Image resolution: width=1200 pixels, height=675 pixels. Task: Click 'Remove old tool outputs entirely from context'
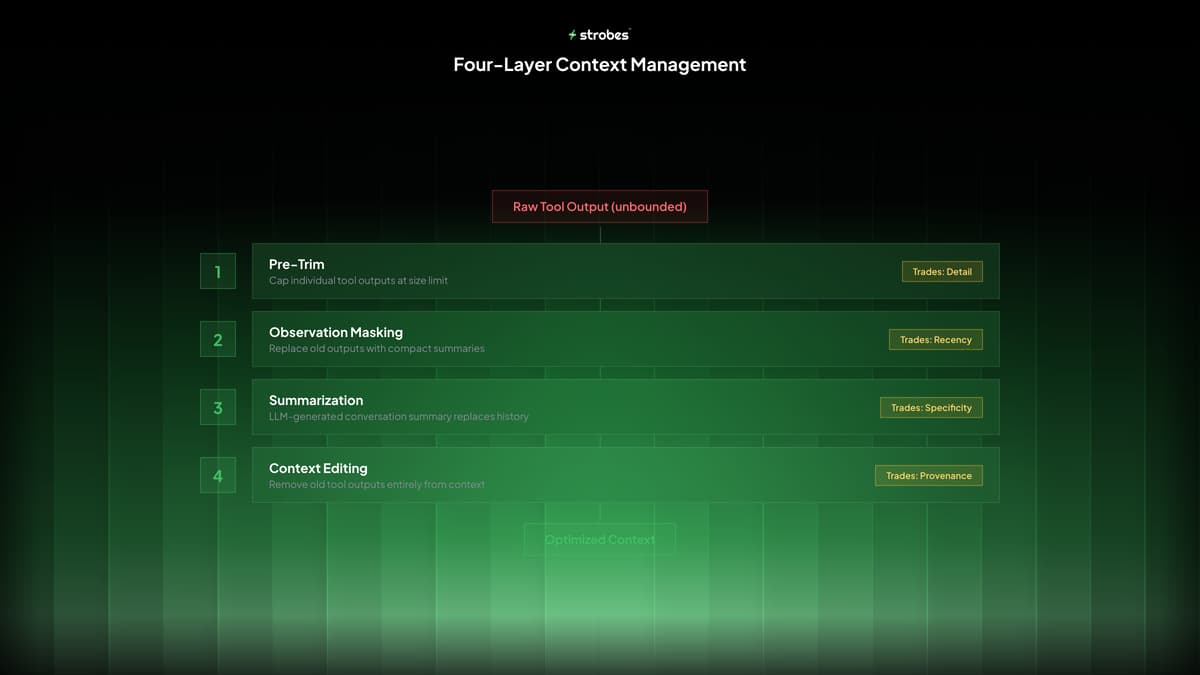(377, 485)
